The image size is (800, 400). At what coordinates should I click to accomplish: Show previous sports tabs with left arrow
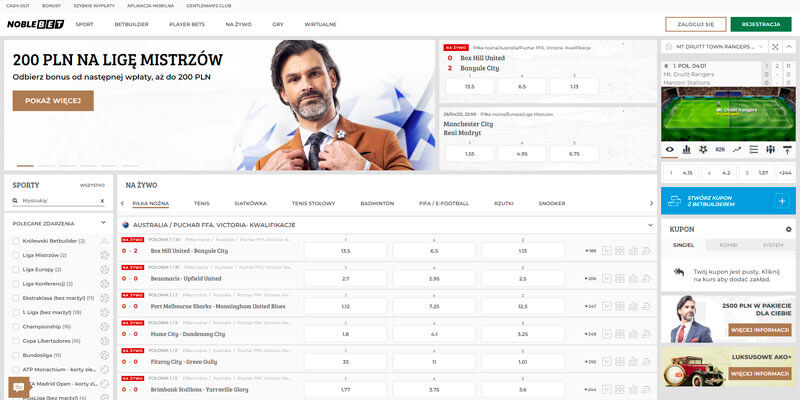(122, 203)
